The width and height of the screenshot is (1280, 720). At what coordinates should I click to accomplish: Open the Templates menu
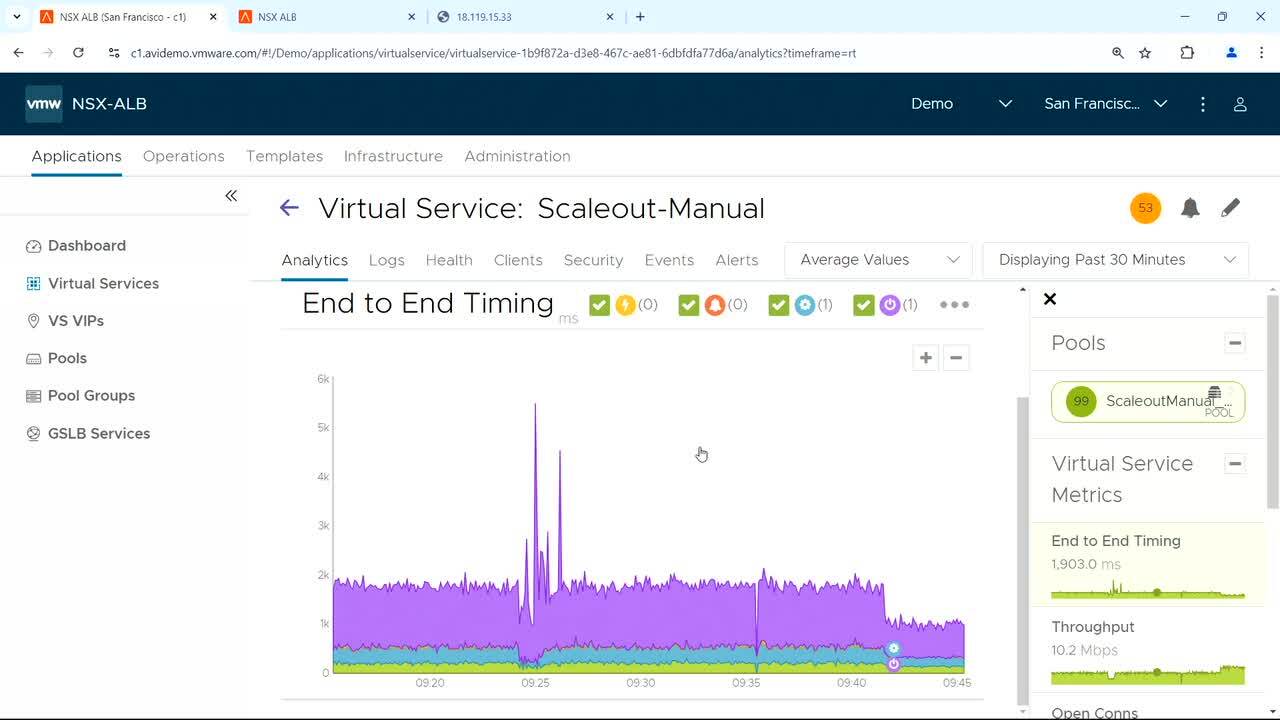[x=284, y=156]
